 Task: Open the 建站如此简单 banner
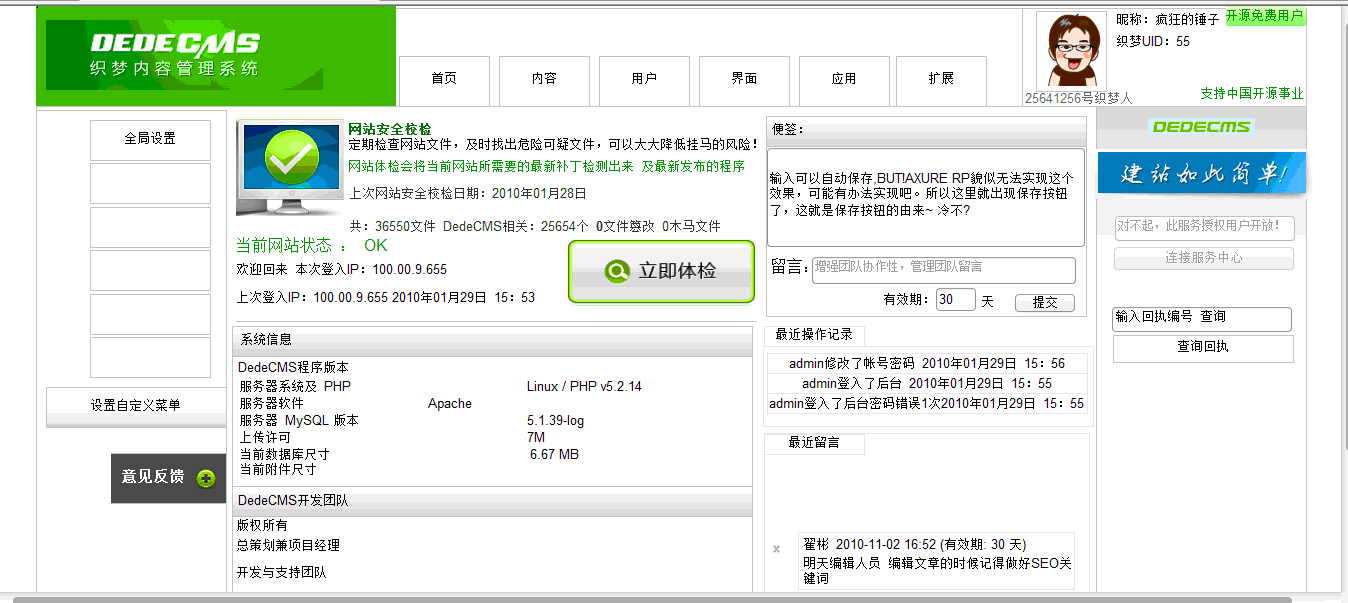click(x=1201, y=173)
